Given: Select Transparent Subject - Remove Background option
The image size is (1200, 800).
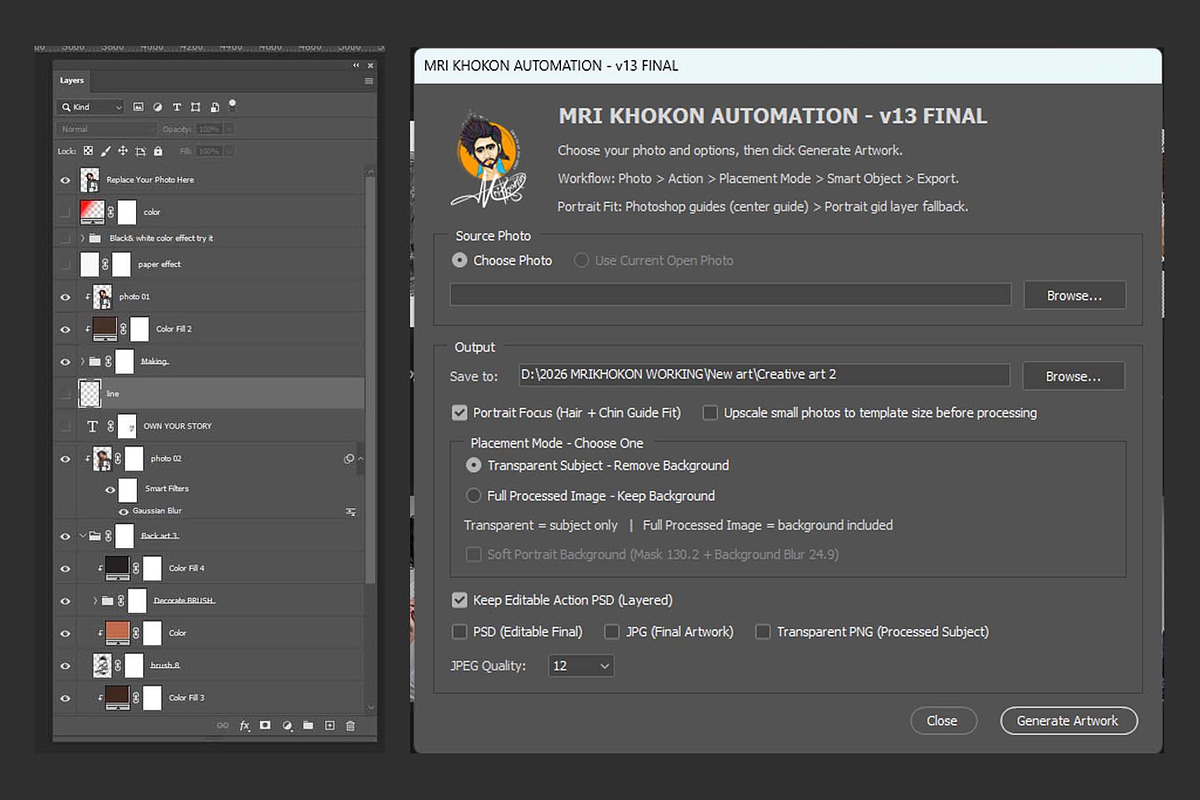Looking at the screenshot, I should (x=474, y=465).
